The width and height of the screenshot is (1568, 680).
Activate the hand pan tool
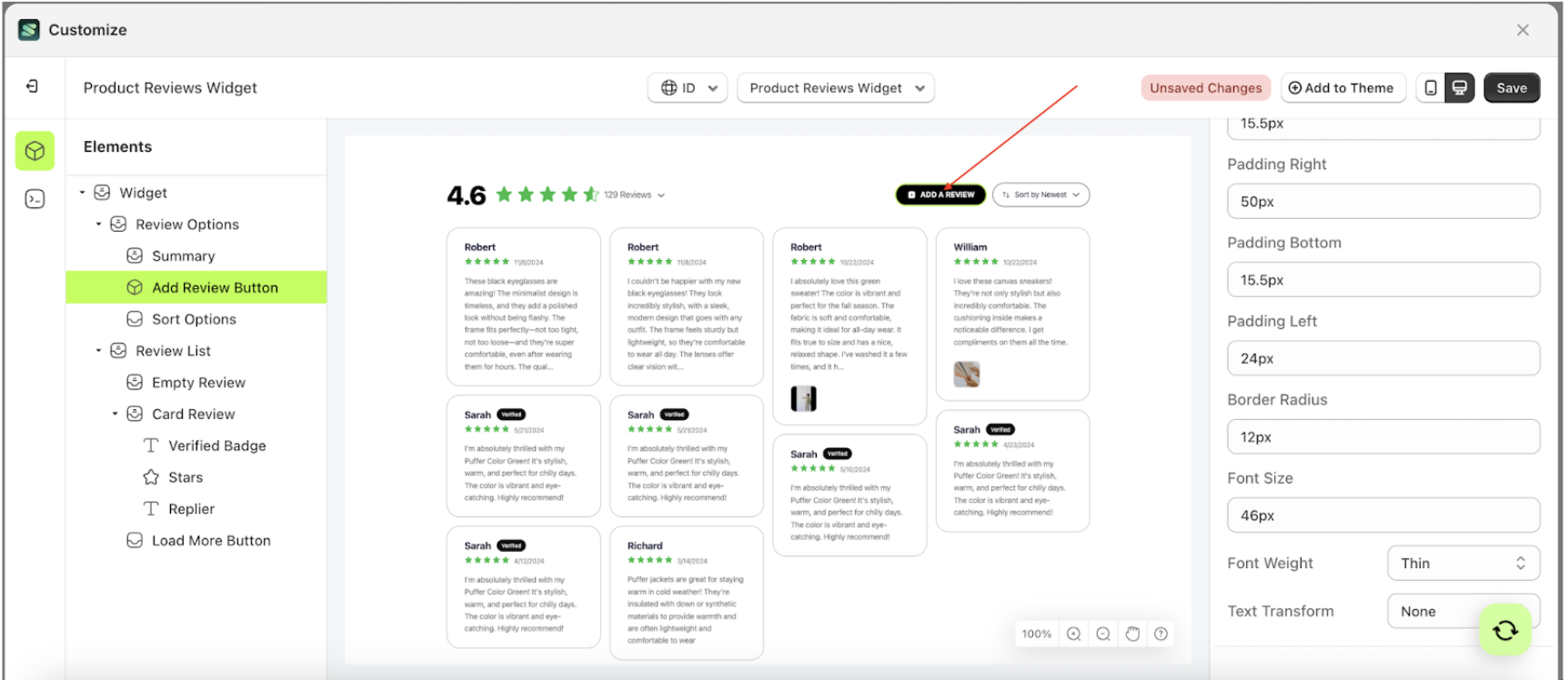pyautogui.click(x=1132, y=634)
